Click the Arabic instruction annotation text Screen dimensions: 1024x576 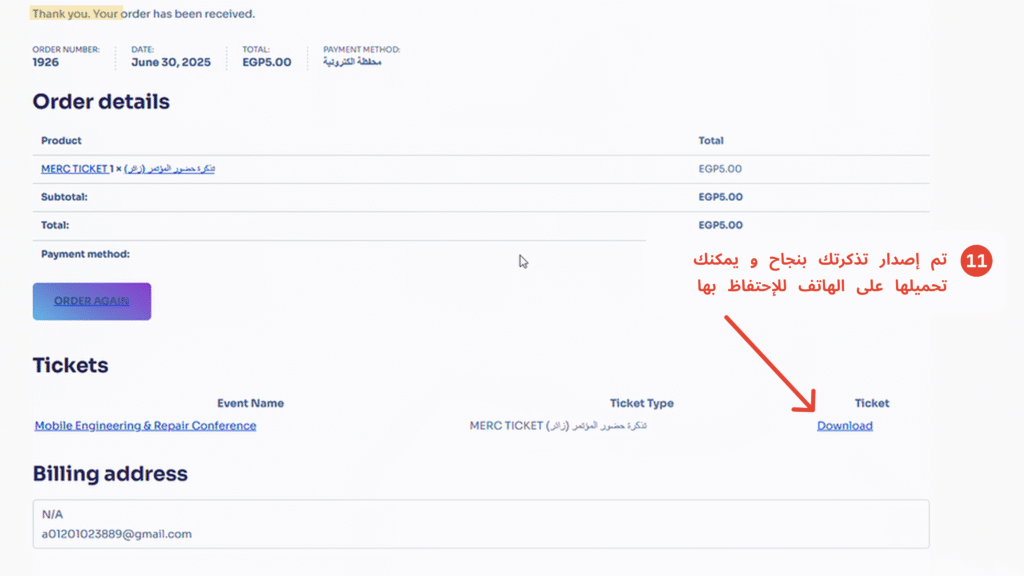click(820, 273)
